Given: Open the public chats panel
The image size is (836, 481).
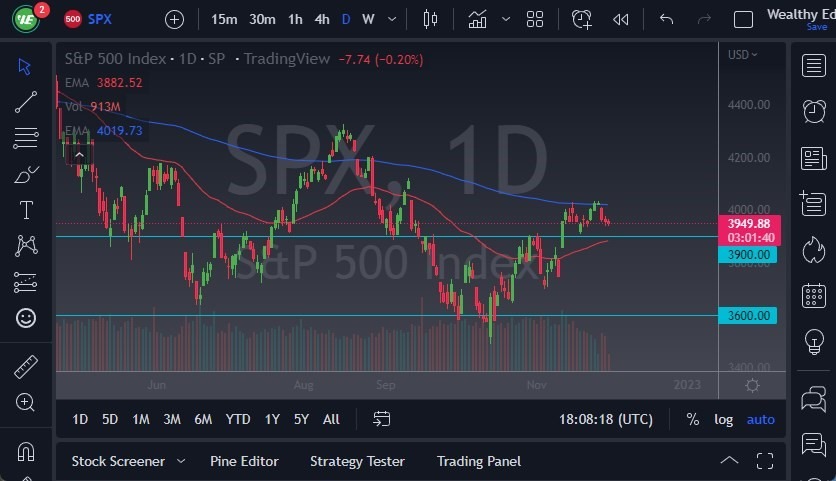Looking at the screenshot, I should coord(814,399).
